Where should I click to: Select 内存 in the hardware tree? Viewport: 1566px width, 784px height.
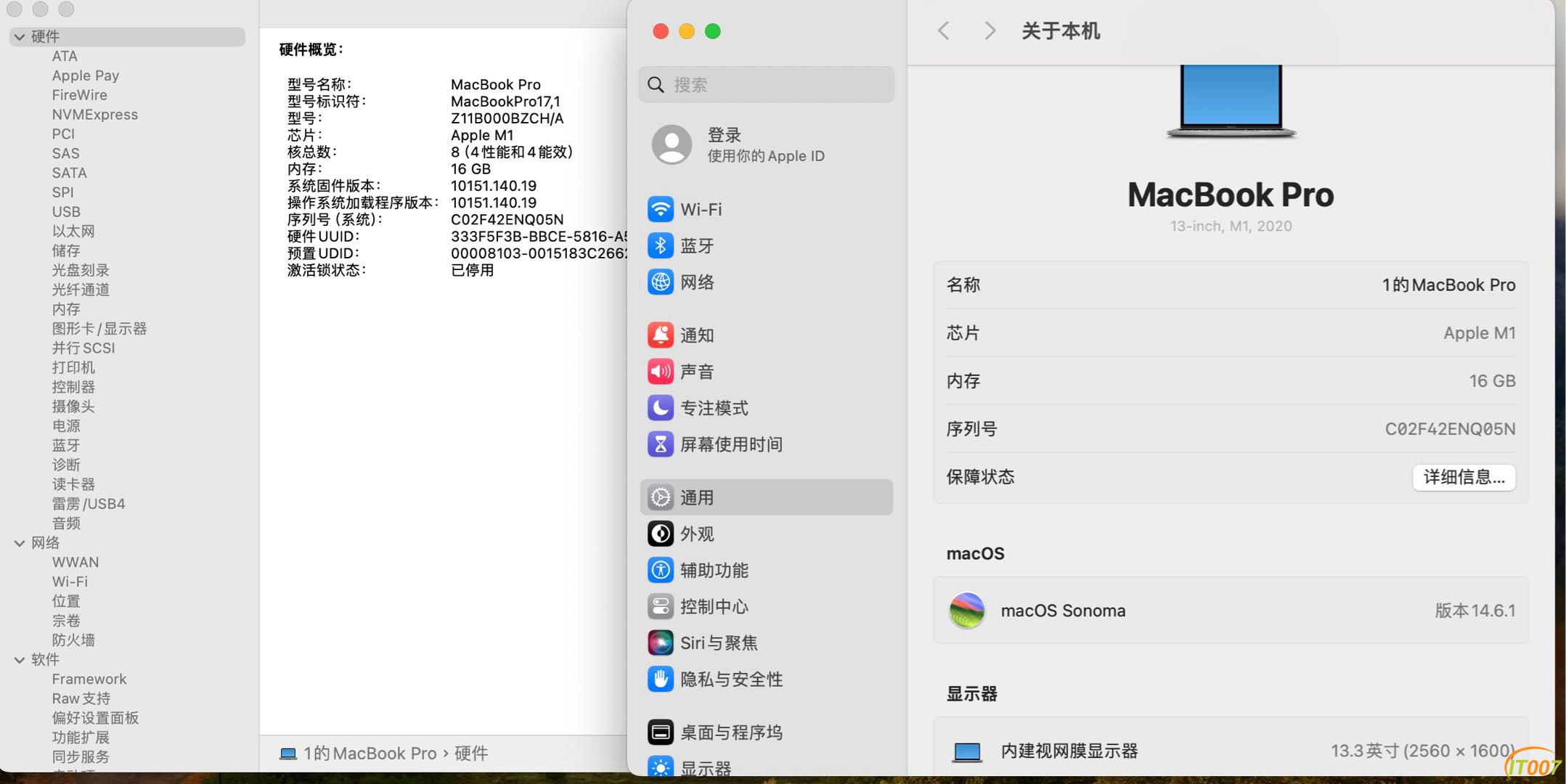click(x=66, y=309)
